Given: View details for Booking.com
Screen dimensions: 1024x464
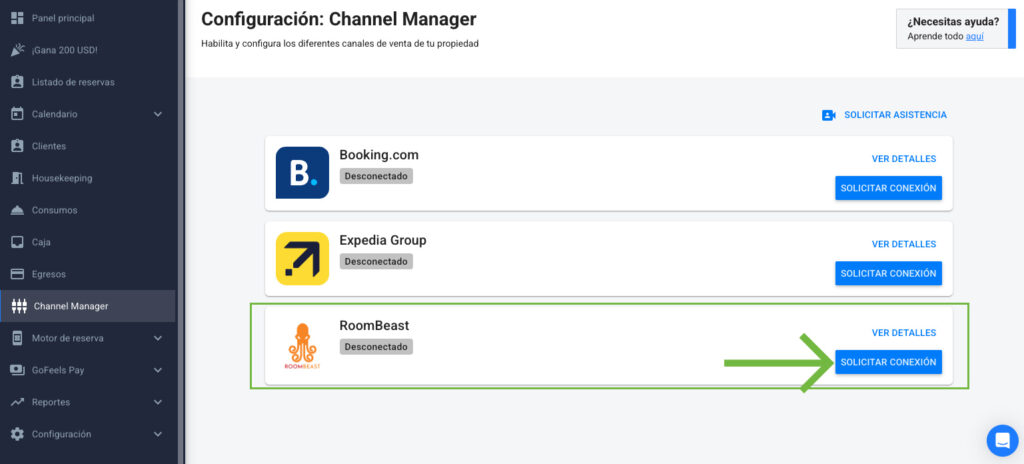Looking at the screenshot, I should (x=904, y=159).
